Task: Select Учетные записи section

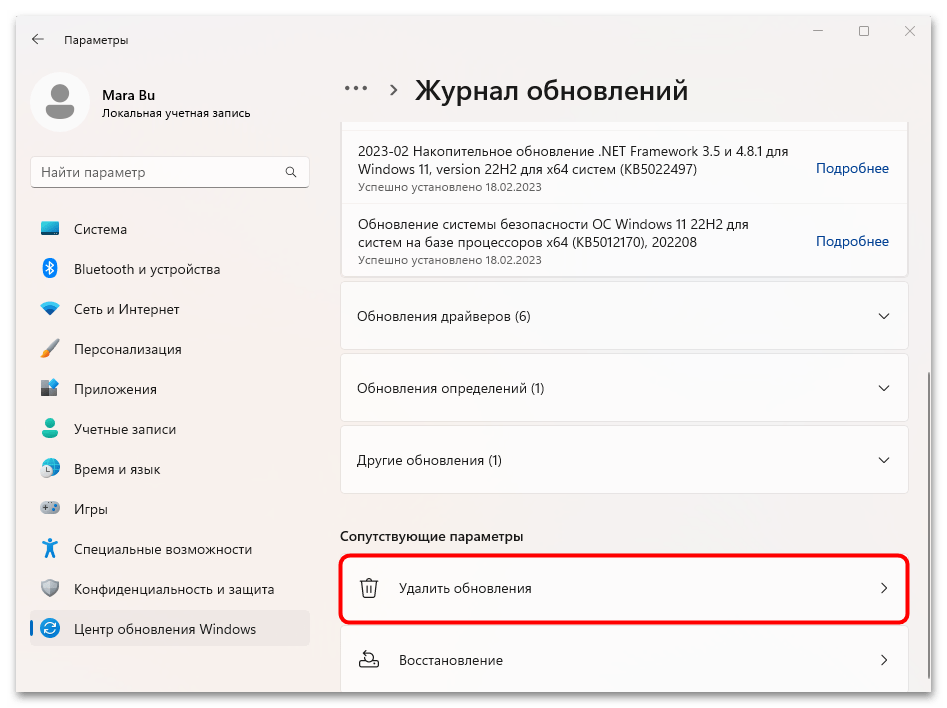Action: (170, 429)
